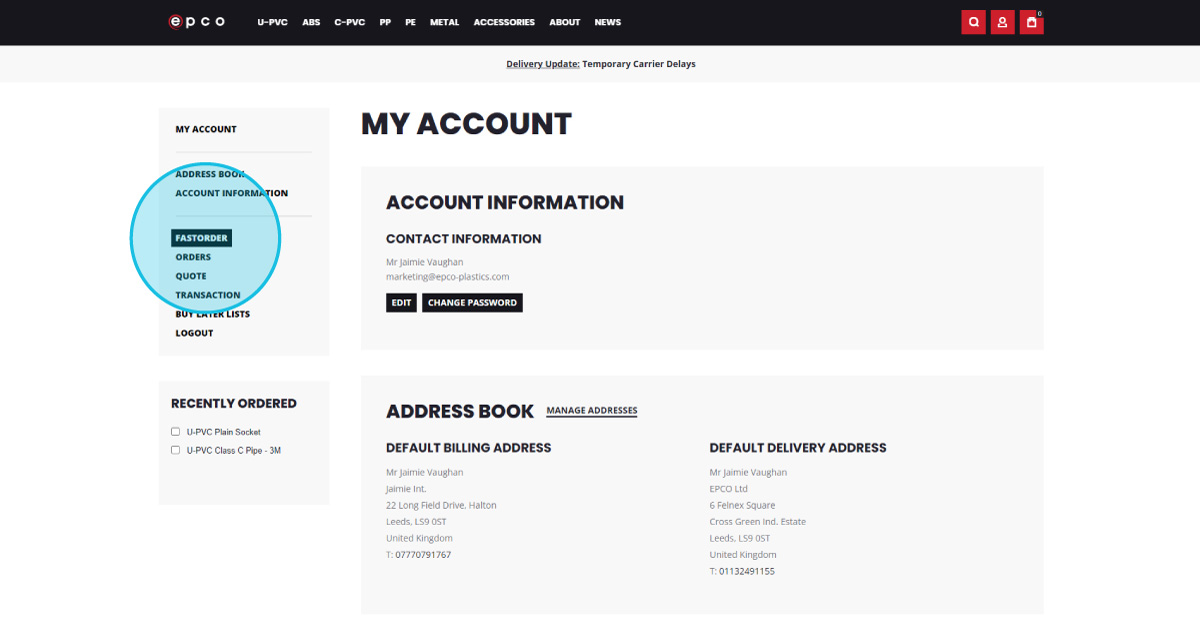
Task: Click the Cross Green Ind. Estate line
Action: pos(758,522)
